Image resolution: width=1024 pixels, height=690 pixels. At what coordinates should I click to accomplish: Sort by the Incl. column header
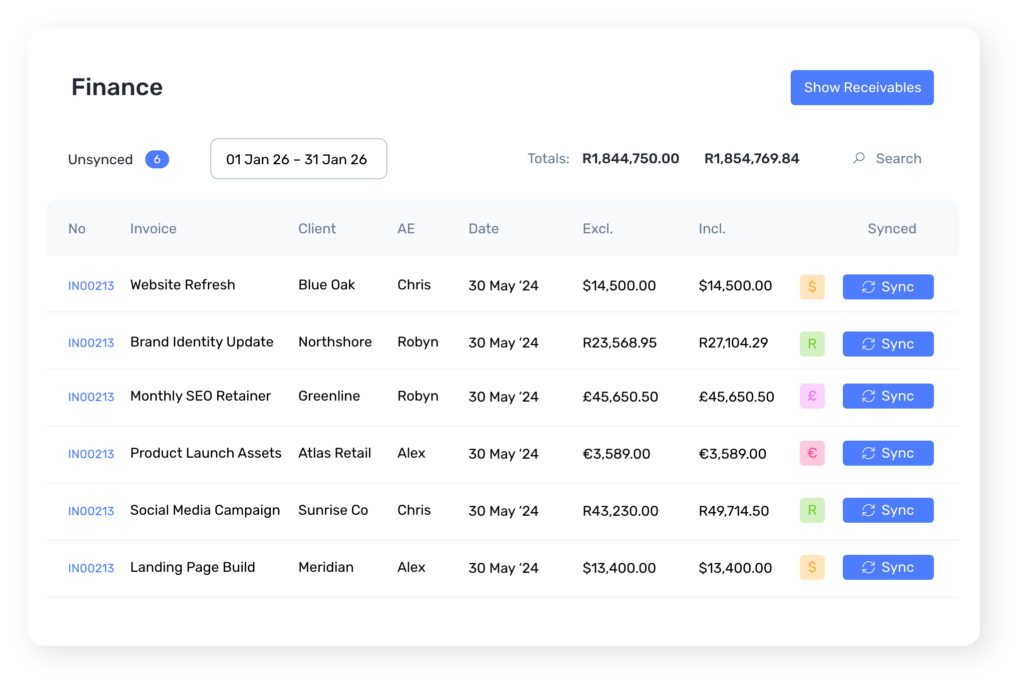[x=712, y=228]
